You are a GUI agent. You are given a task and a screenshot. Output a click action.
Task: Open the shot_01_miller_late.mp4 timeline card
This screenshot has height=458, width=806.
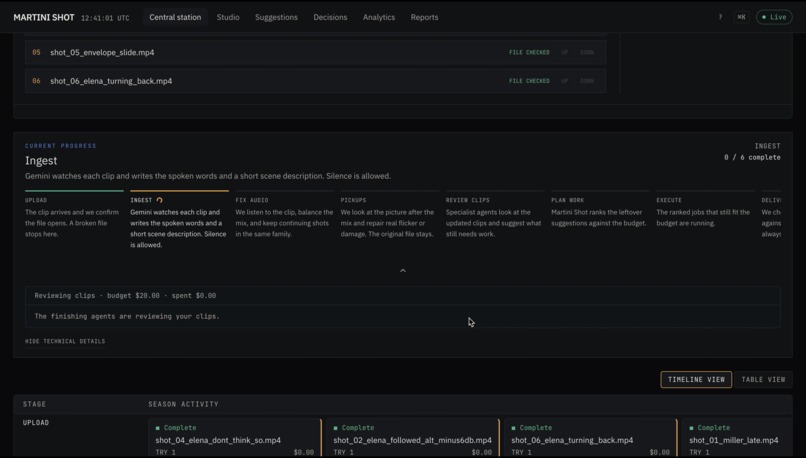click(x=737, y=438)
